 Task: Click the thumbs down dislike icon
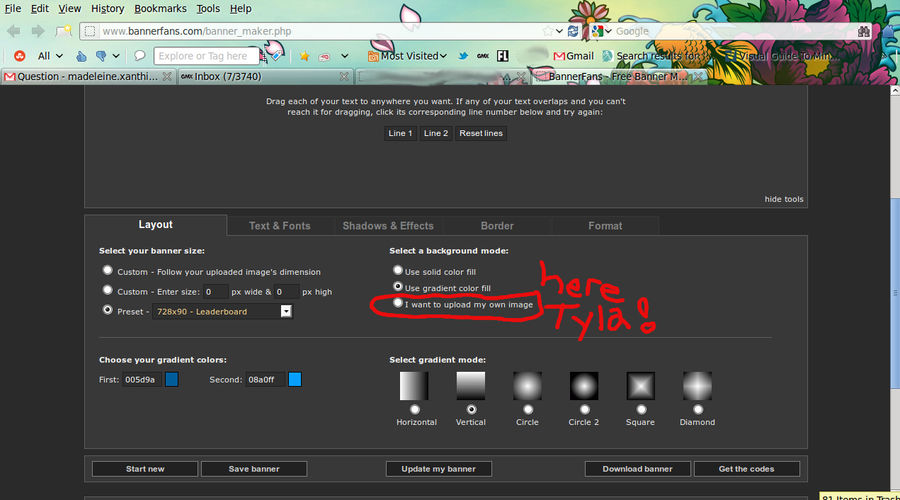101,56
